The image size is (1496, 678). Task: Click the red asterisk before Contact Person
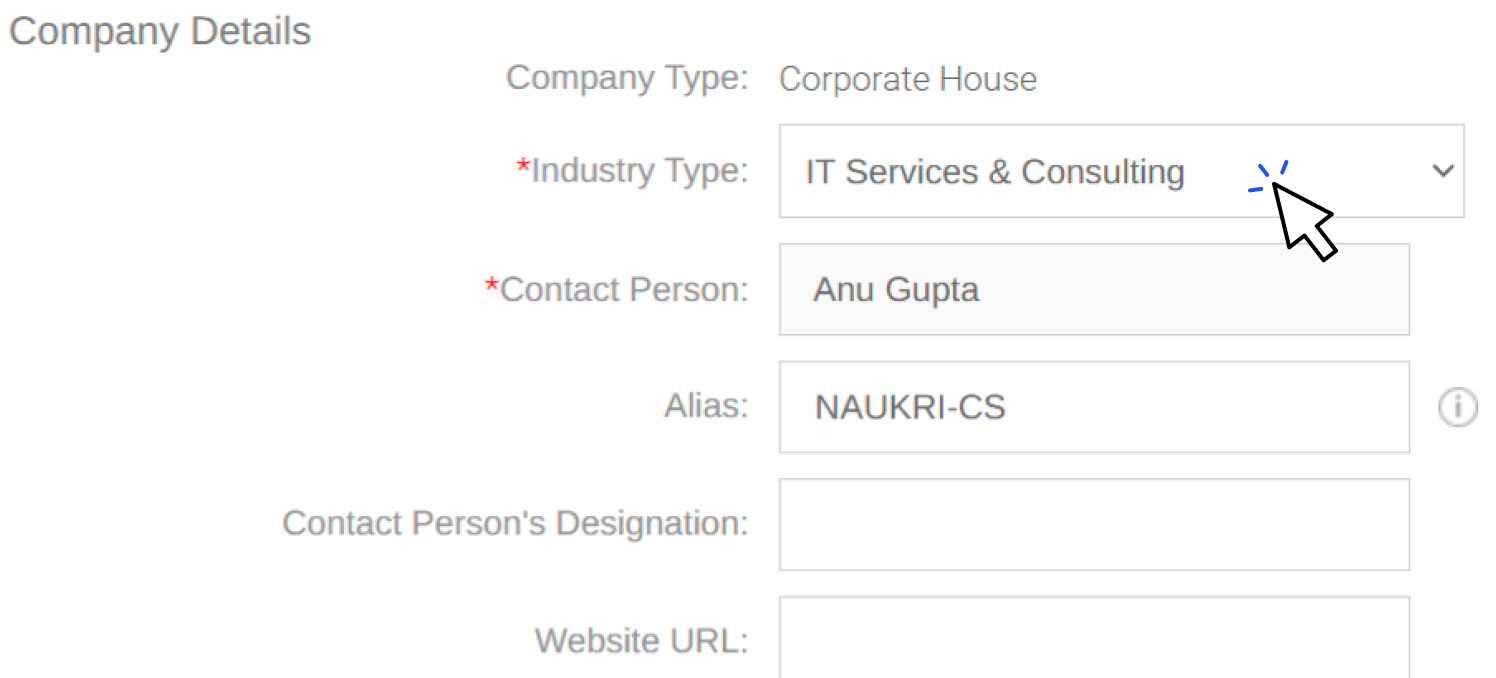(492, 287)
